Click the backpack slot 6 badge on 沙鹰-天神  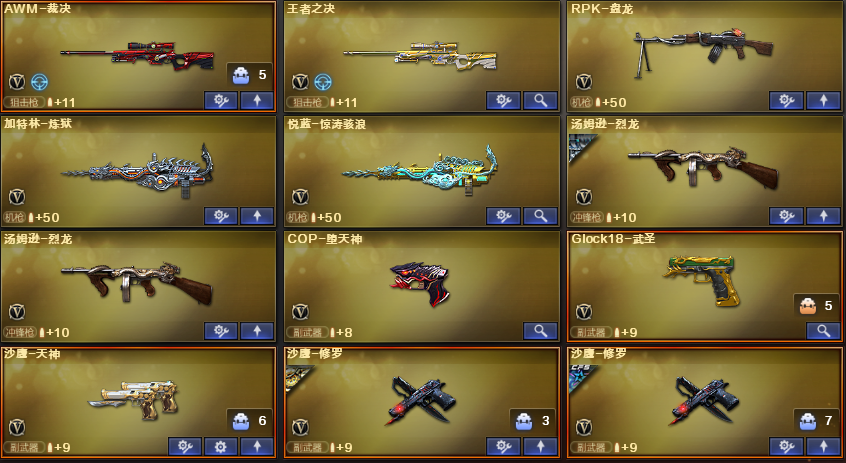(250, 420)
